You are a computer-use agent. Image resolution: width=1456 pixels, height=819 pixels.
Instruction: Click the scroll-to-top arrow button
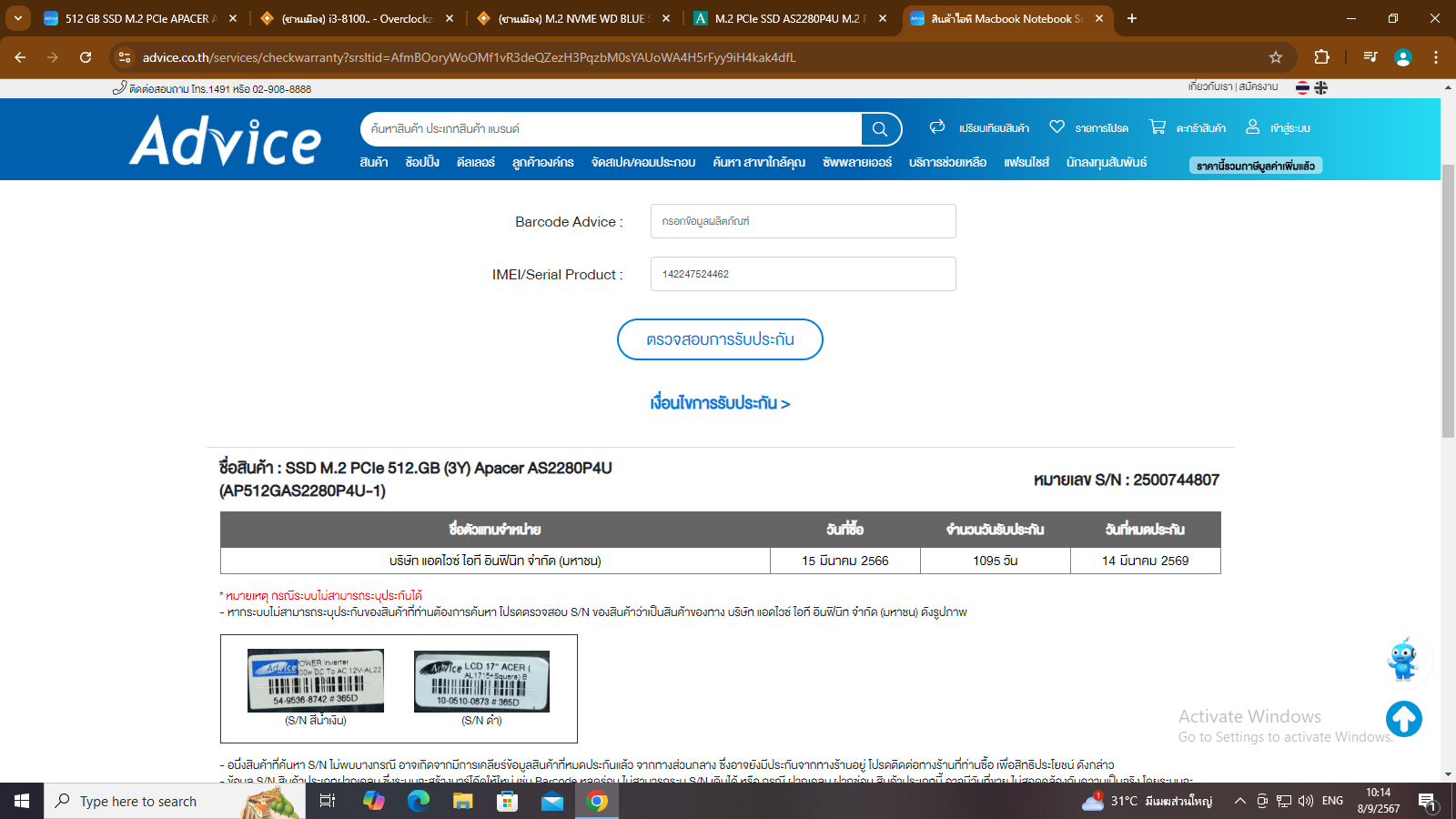[1404, 719]
